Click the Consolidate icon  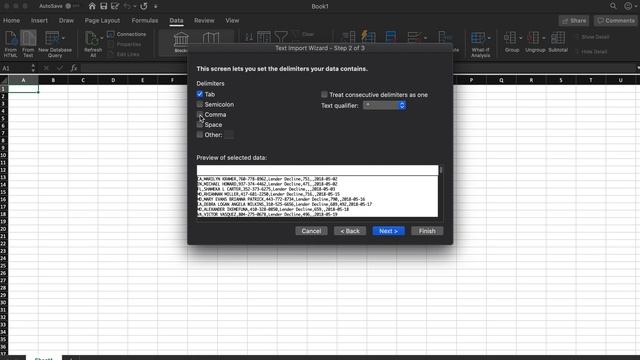click(444, 38)
